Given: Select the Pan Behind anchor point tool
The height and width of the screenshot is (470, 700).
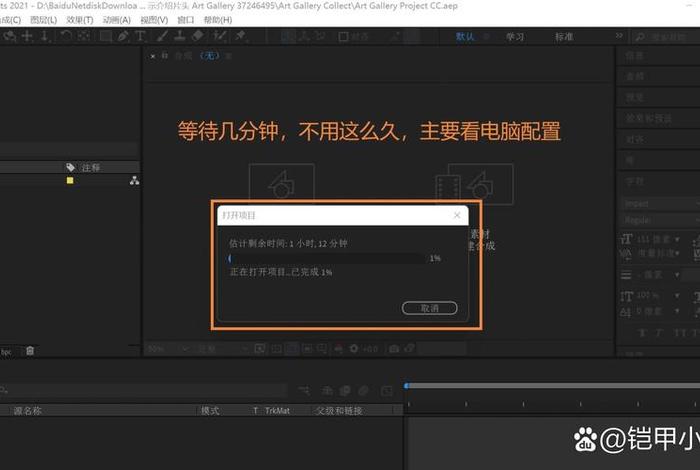Looking at the screenshot, I should tap(84, 36).
